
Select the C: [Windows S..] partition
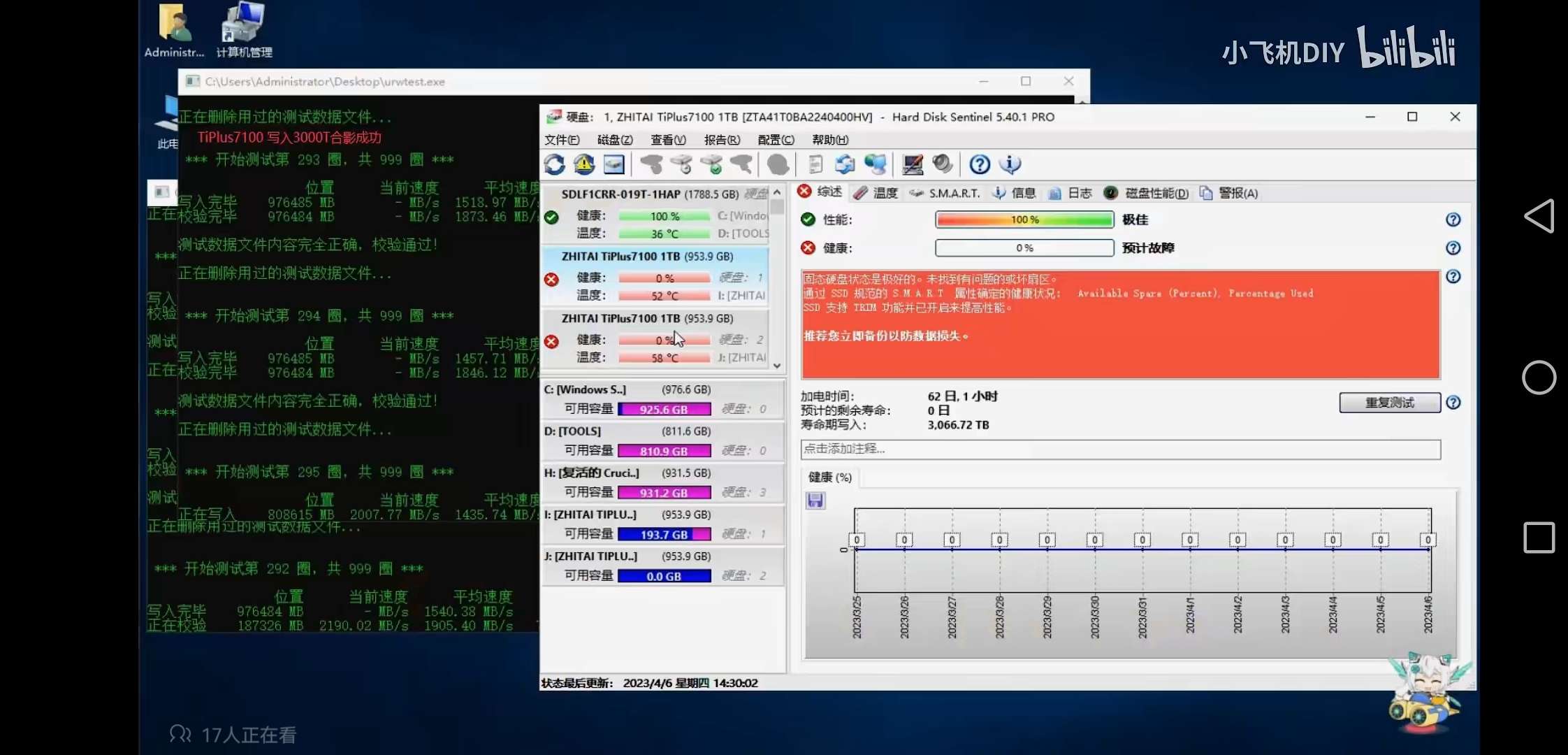tap(663, 400)
